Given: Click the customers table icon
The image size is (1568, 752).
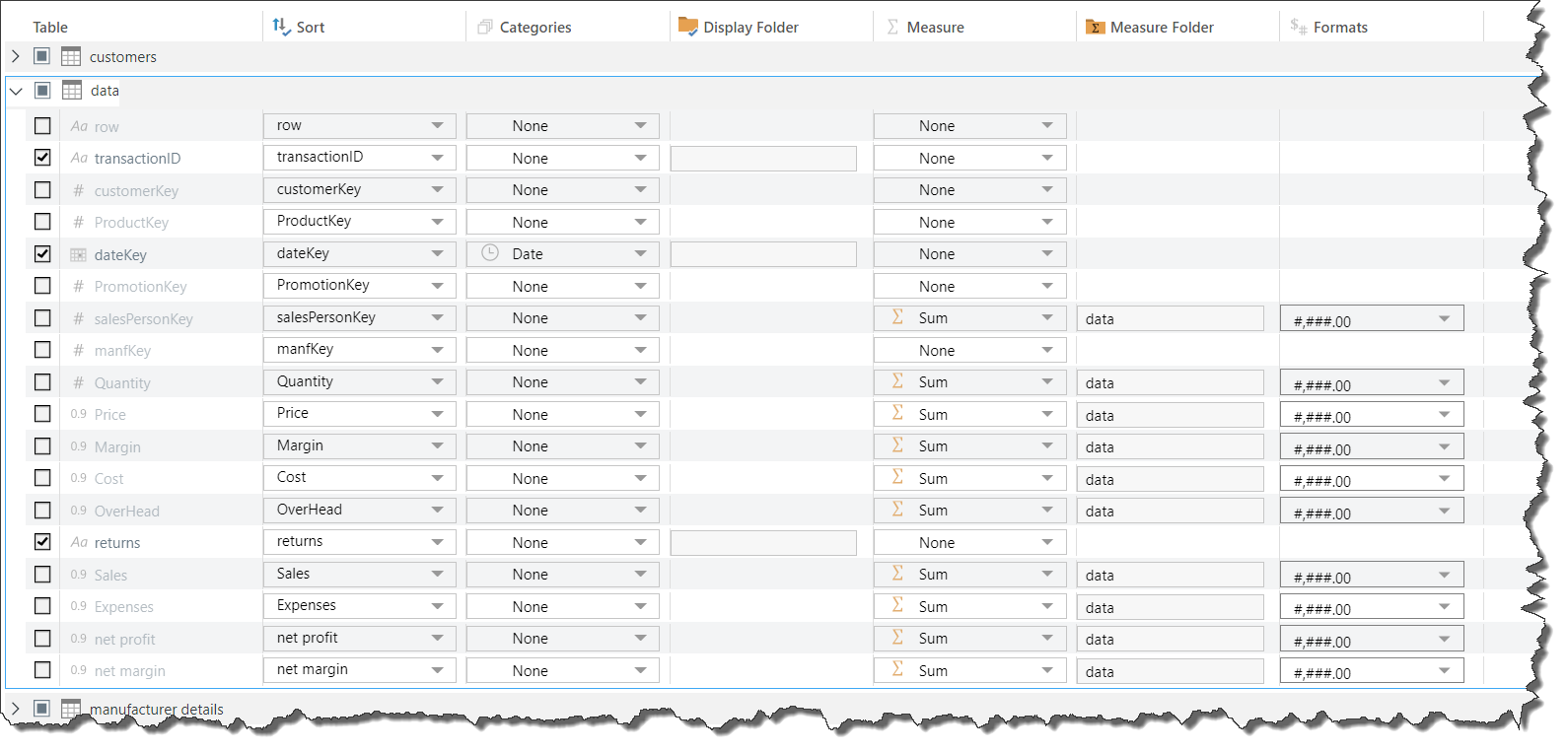Looking at the screenshot, I should point(71,57).
